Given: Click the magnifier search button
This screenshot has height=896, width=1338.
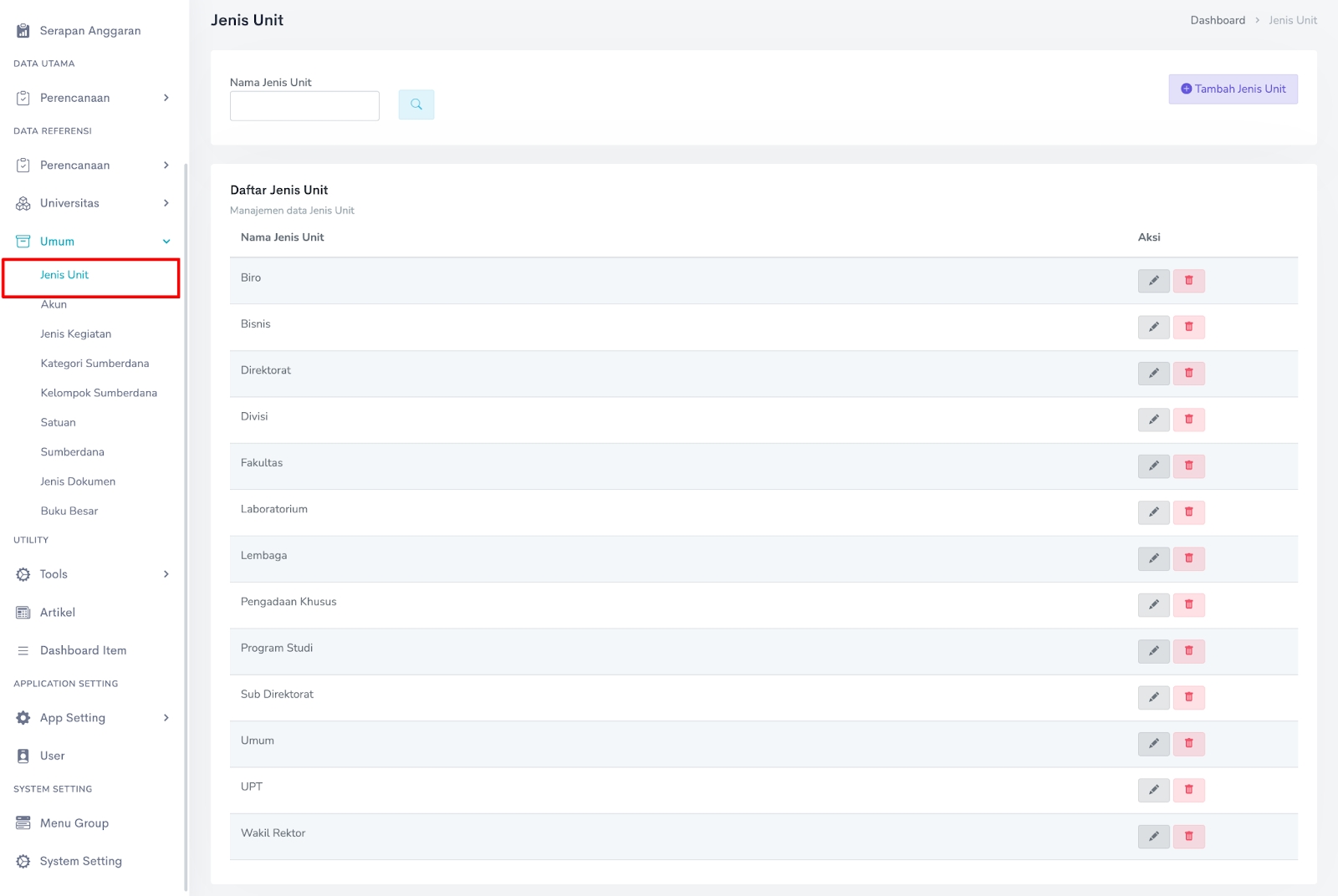Looking at the screenshot, I should (416, 104).
